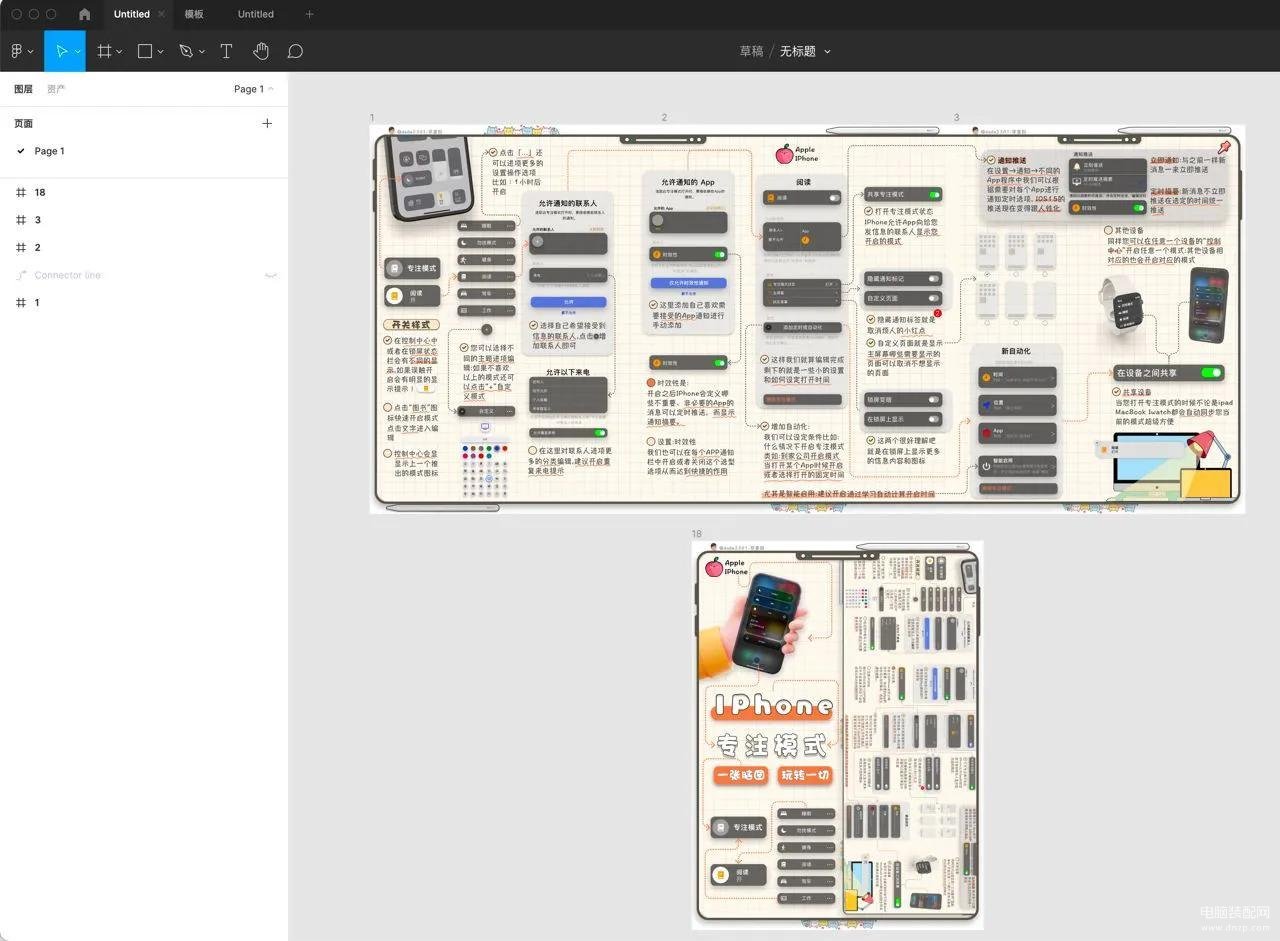Switch to the 模板 tab
The height and width of the screenshot is (941, 1280).
pyautogui.click(x=194, y=14)
